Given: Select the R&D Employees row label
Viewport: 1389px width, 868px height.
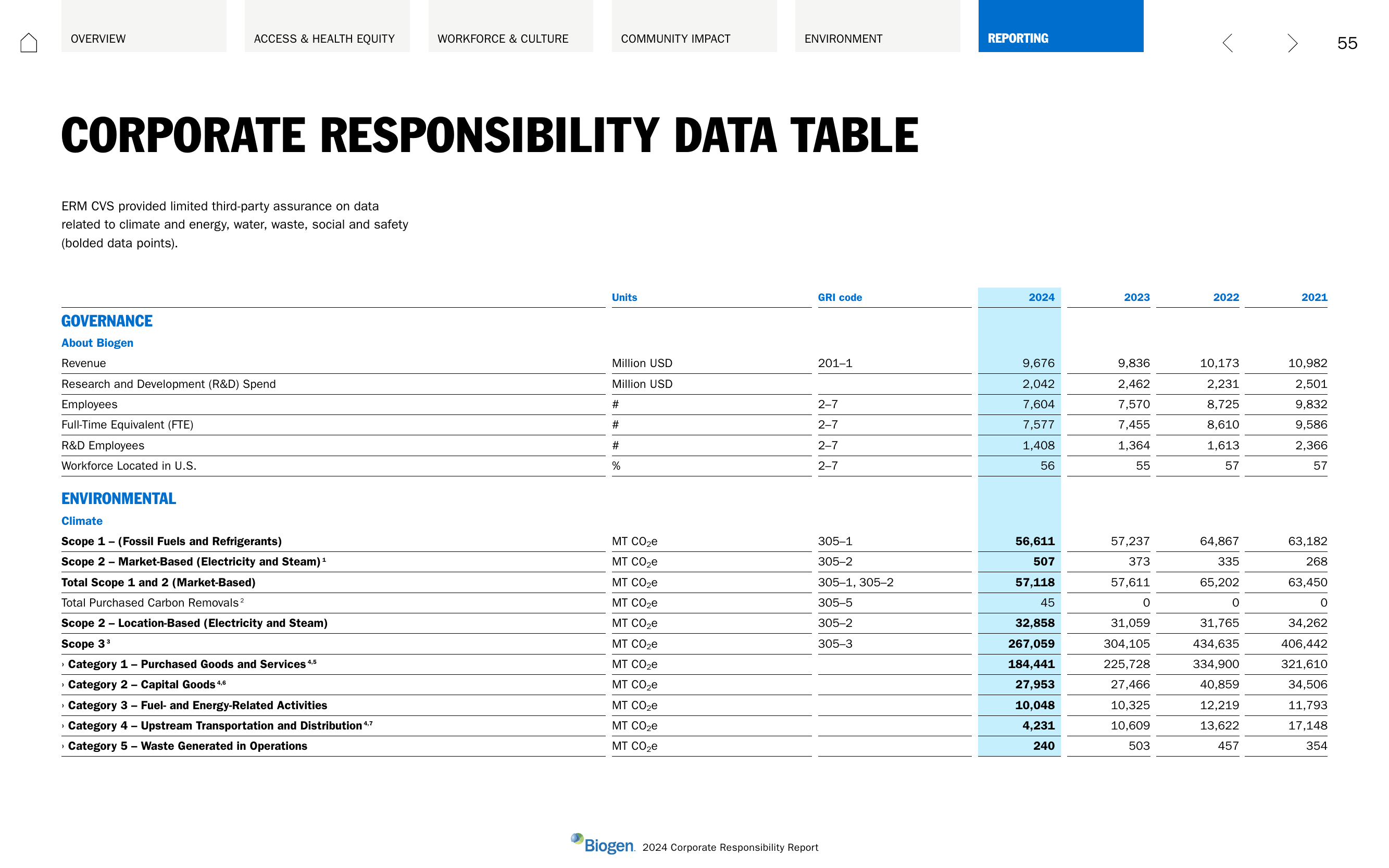Looking at the screenshot, I should pos(103,446).
